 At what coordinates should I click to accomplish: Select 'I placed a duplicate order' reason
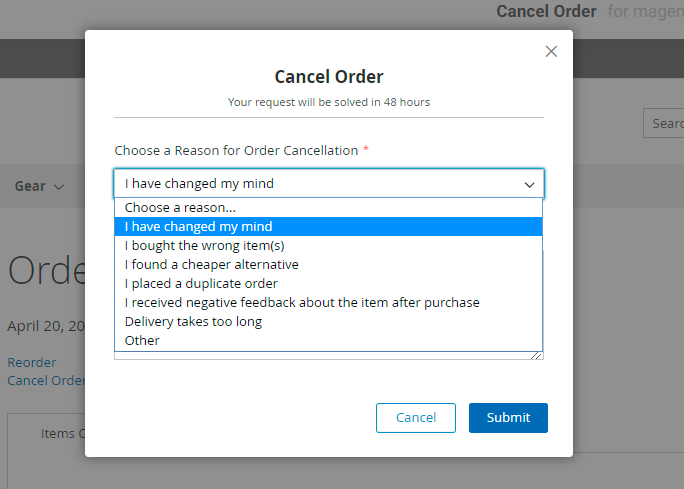coord(201,284)
